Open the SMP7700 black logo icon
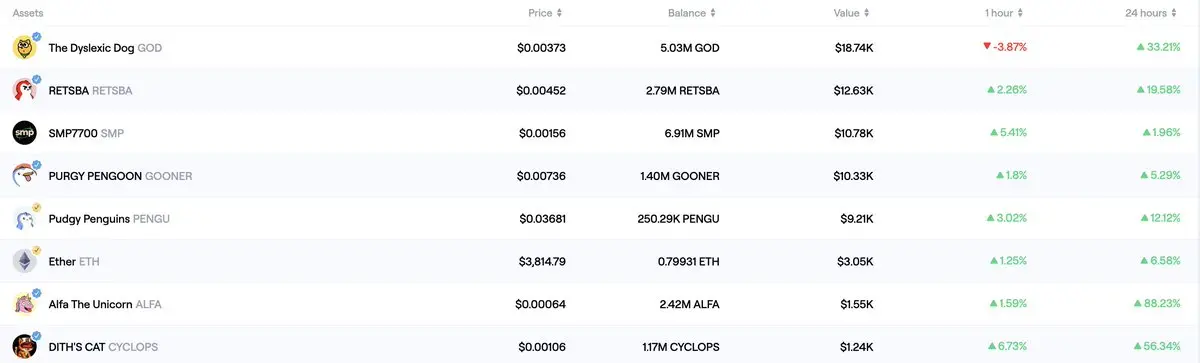 pos(25,133)
